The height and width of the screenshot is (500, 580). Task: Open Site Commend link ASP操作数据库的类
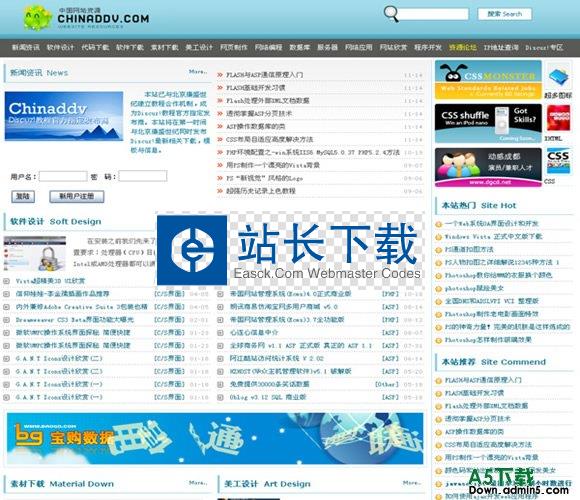[474, 432]
